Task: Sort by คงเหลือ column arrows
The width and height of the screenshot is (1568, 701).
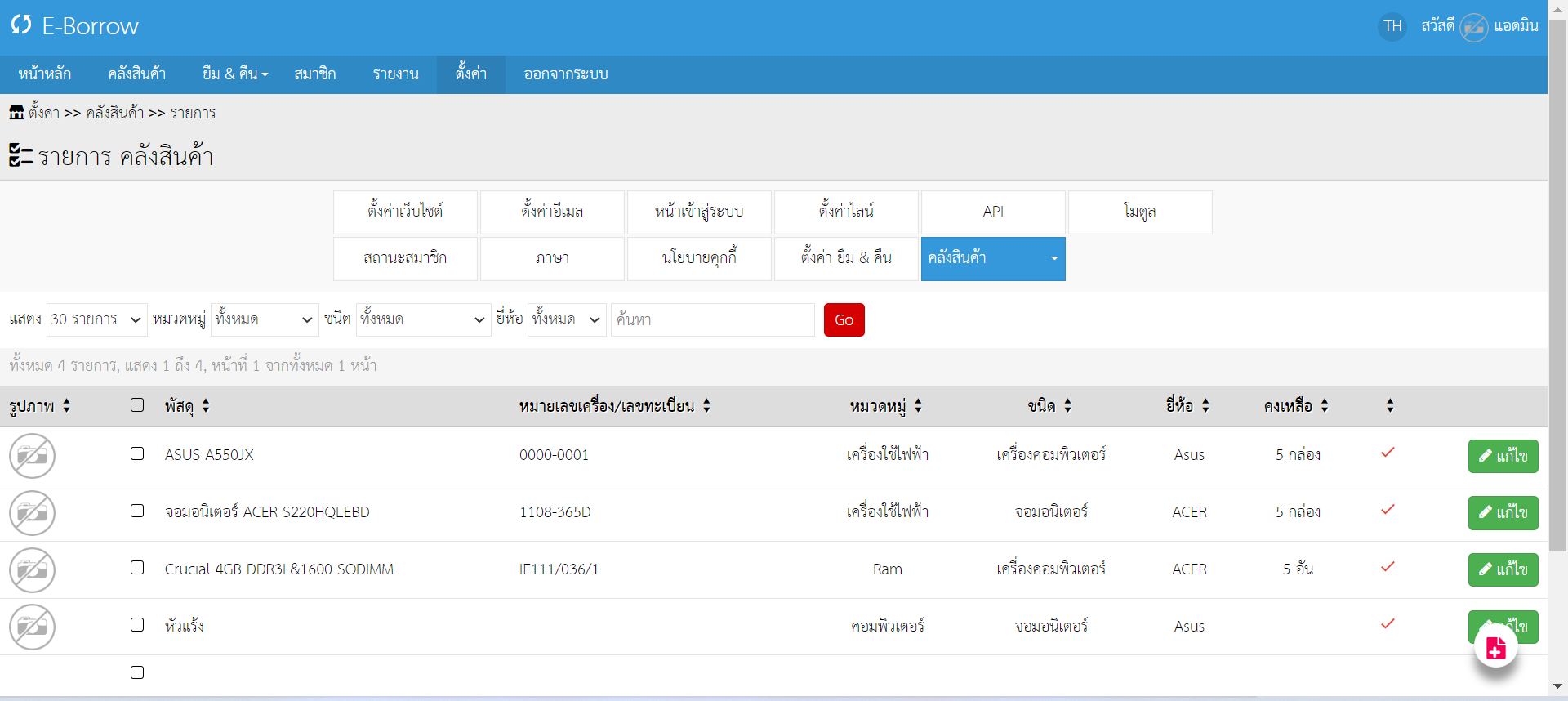Action: tap(1325, 405)
